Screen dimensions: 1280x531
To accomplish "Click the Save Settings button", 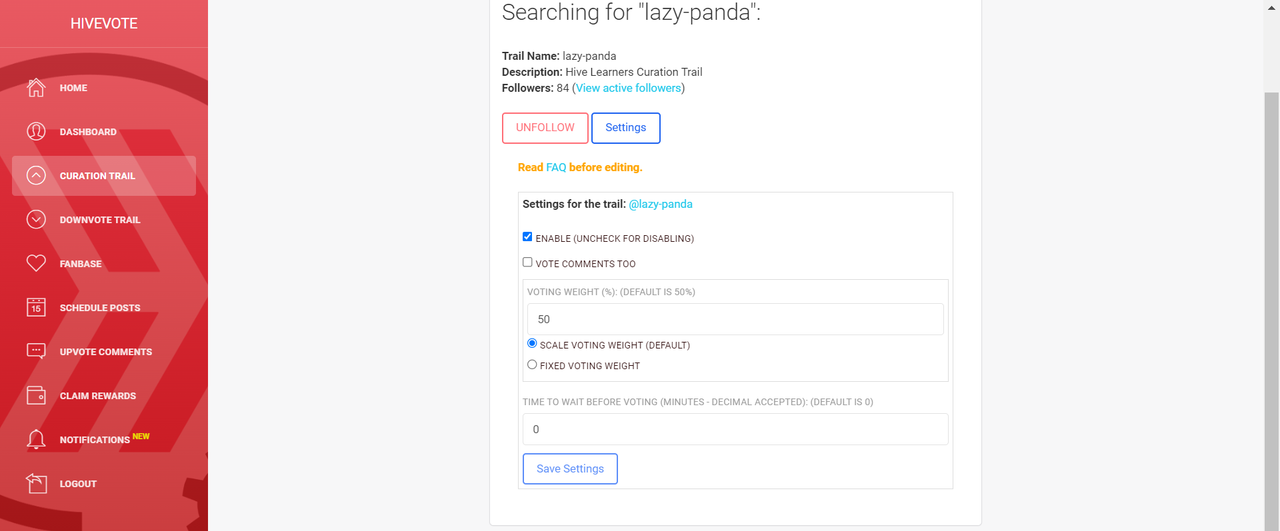I will click(570, 469).
